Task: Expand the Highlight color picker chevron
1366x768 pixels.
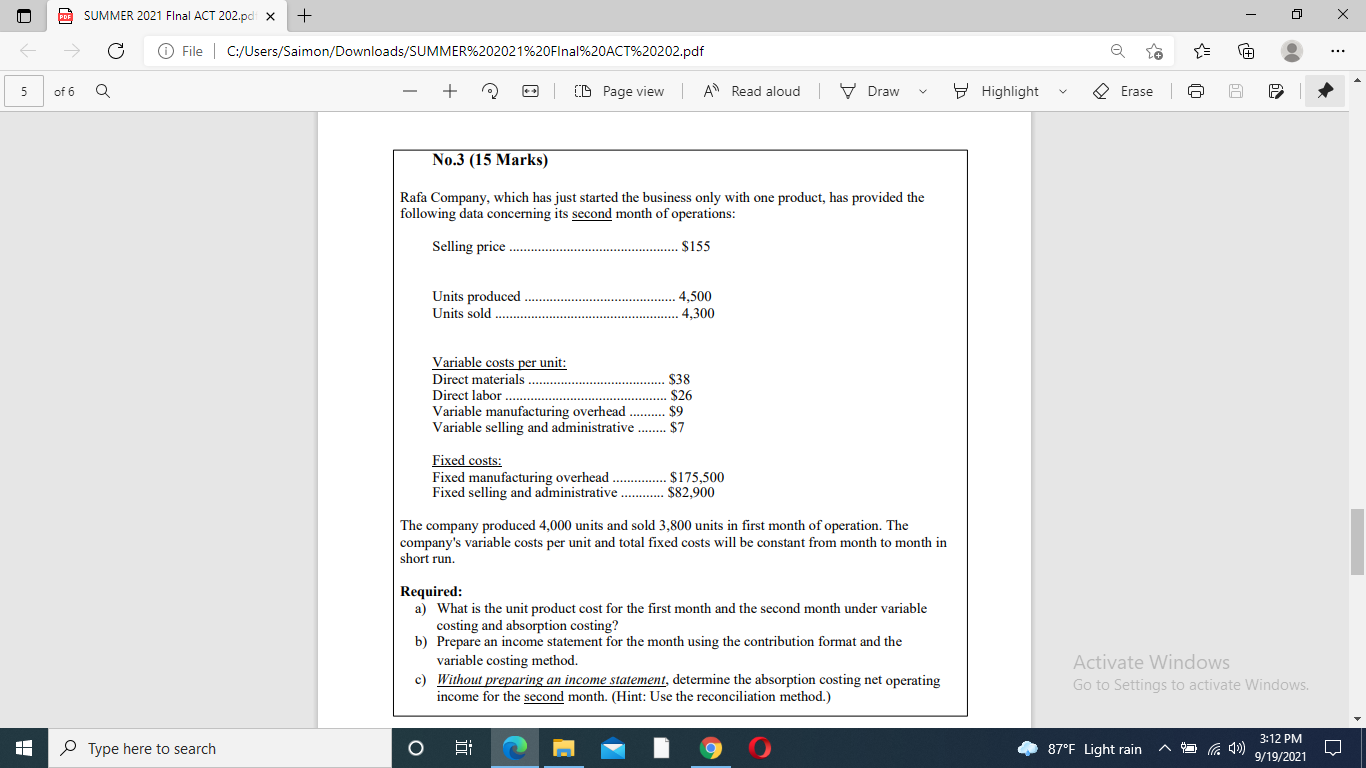Action: (1063, 91)
